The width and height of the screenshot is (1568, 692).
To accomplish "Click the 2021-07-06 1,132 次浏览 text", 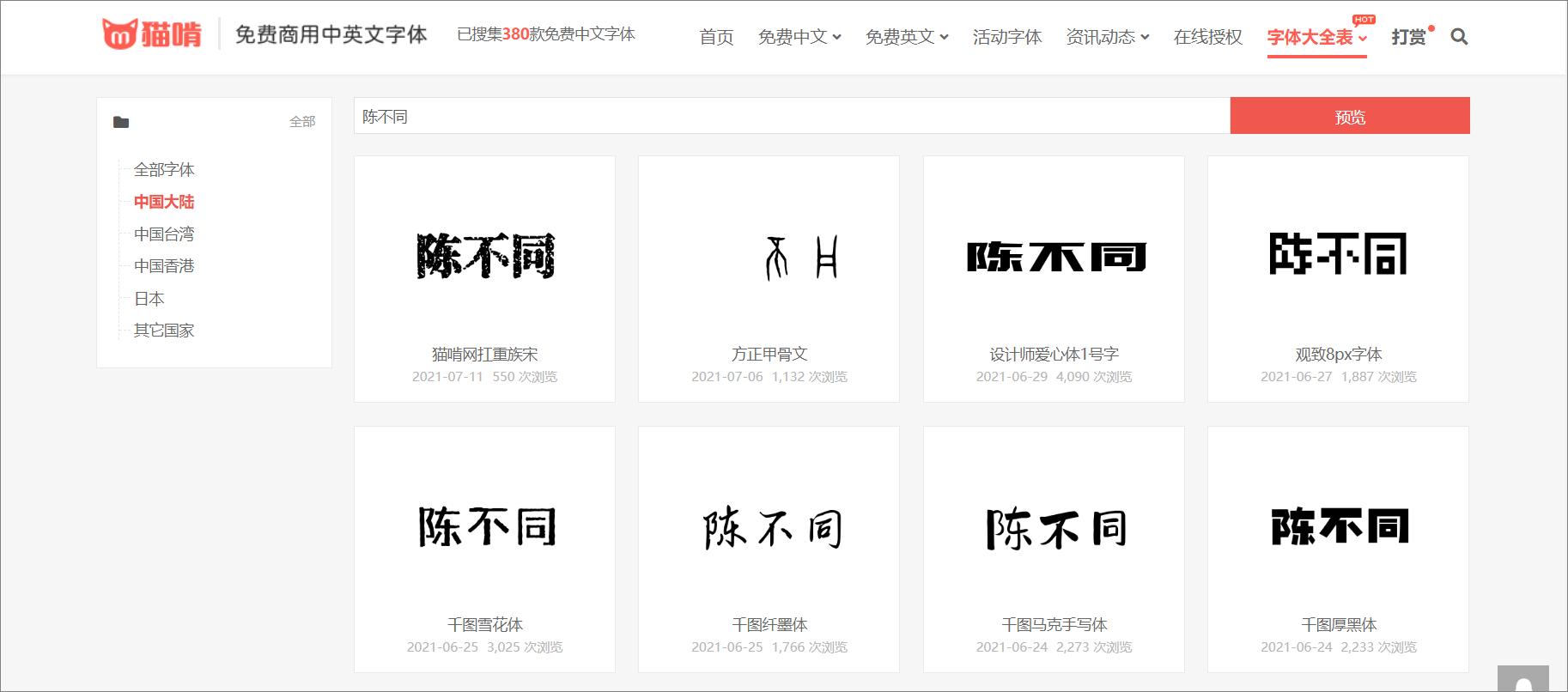I will (x=769, y=376).
